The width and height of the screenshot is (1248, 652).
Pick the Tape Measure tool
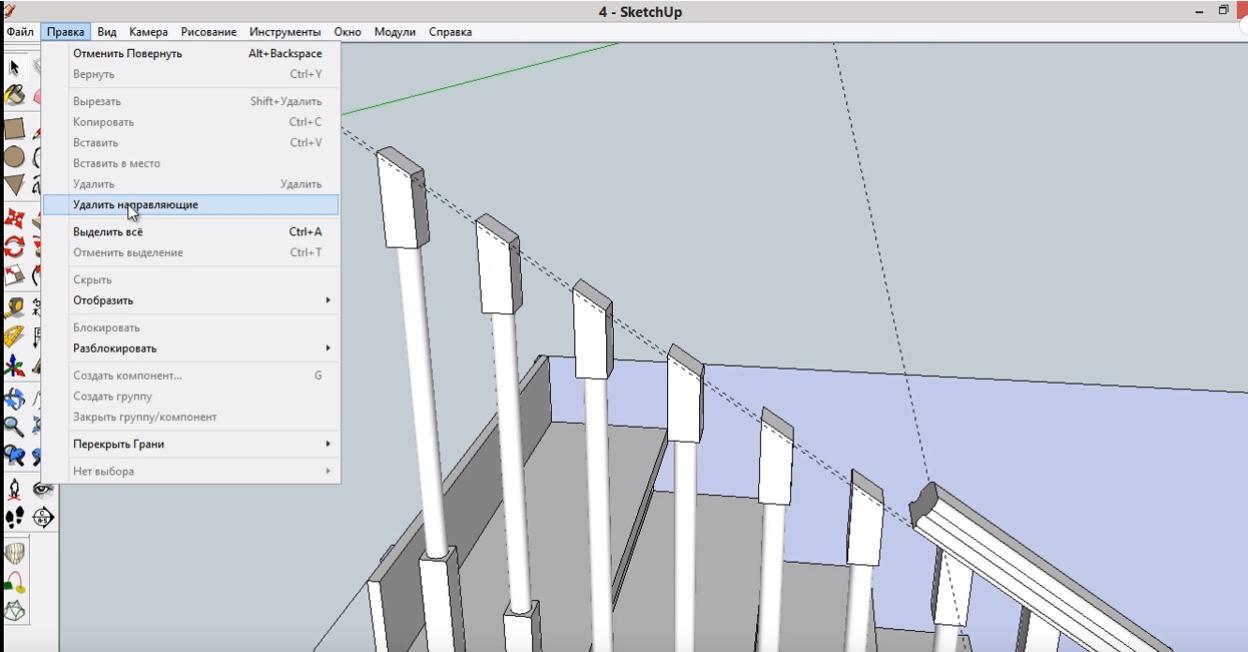(14, 308)
